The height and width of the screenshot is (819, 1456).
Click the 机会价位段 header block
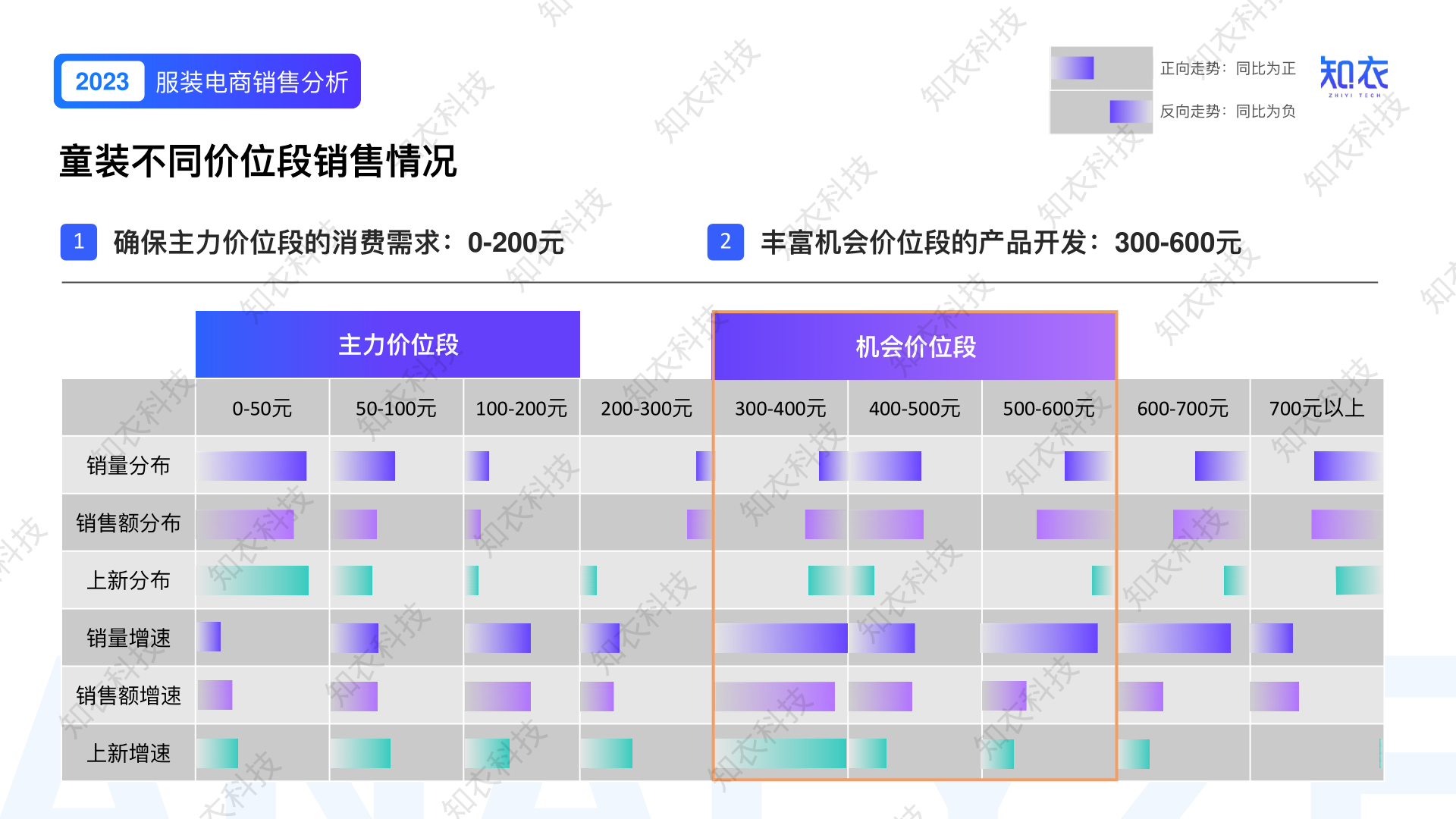tap(915, 347)
